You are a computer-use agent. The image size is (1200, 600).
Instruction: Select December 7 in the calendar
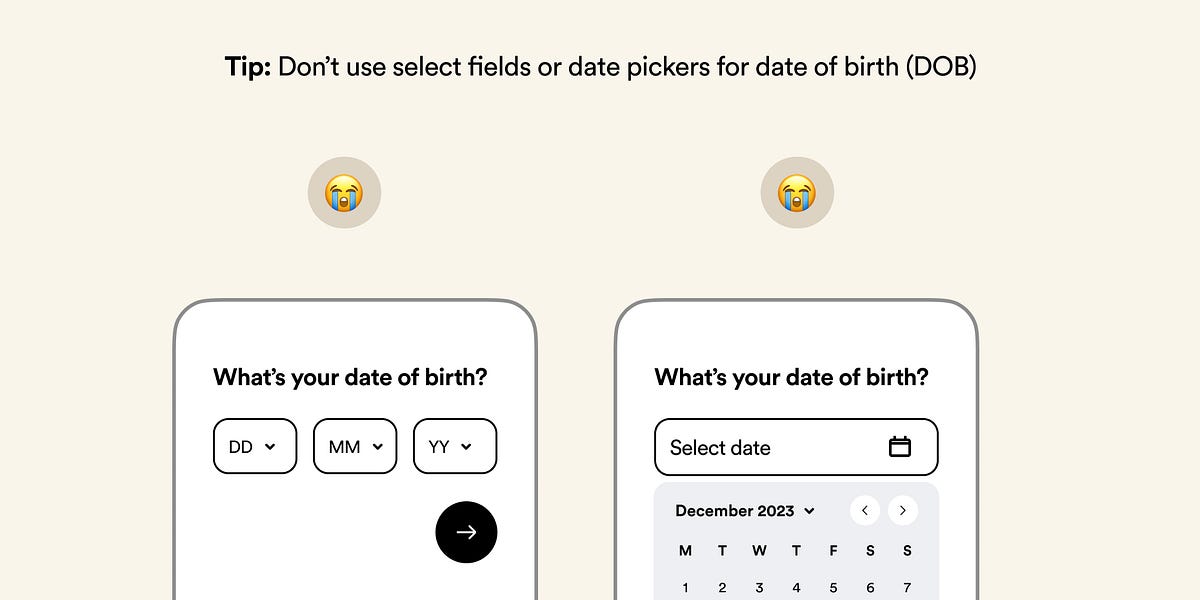coord(907,587)
